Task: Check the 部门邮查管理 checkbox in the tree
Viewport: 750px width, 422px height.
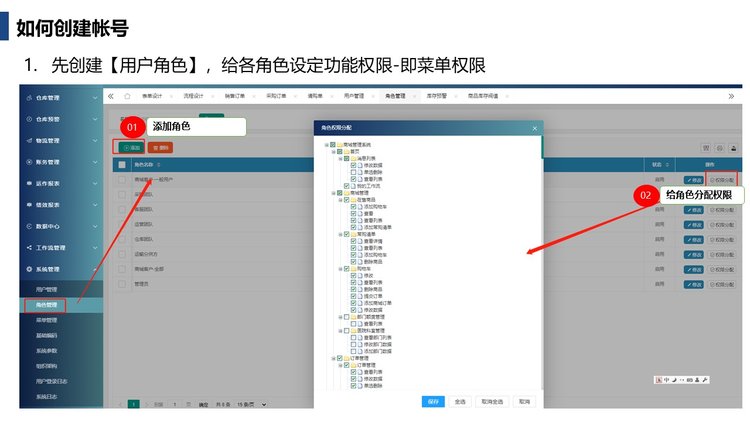Action: (x=347, y=318)
